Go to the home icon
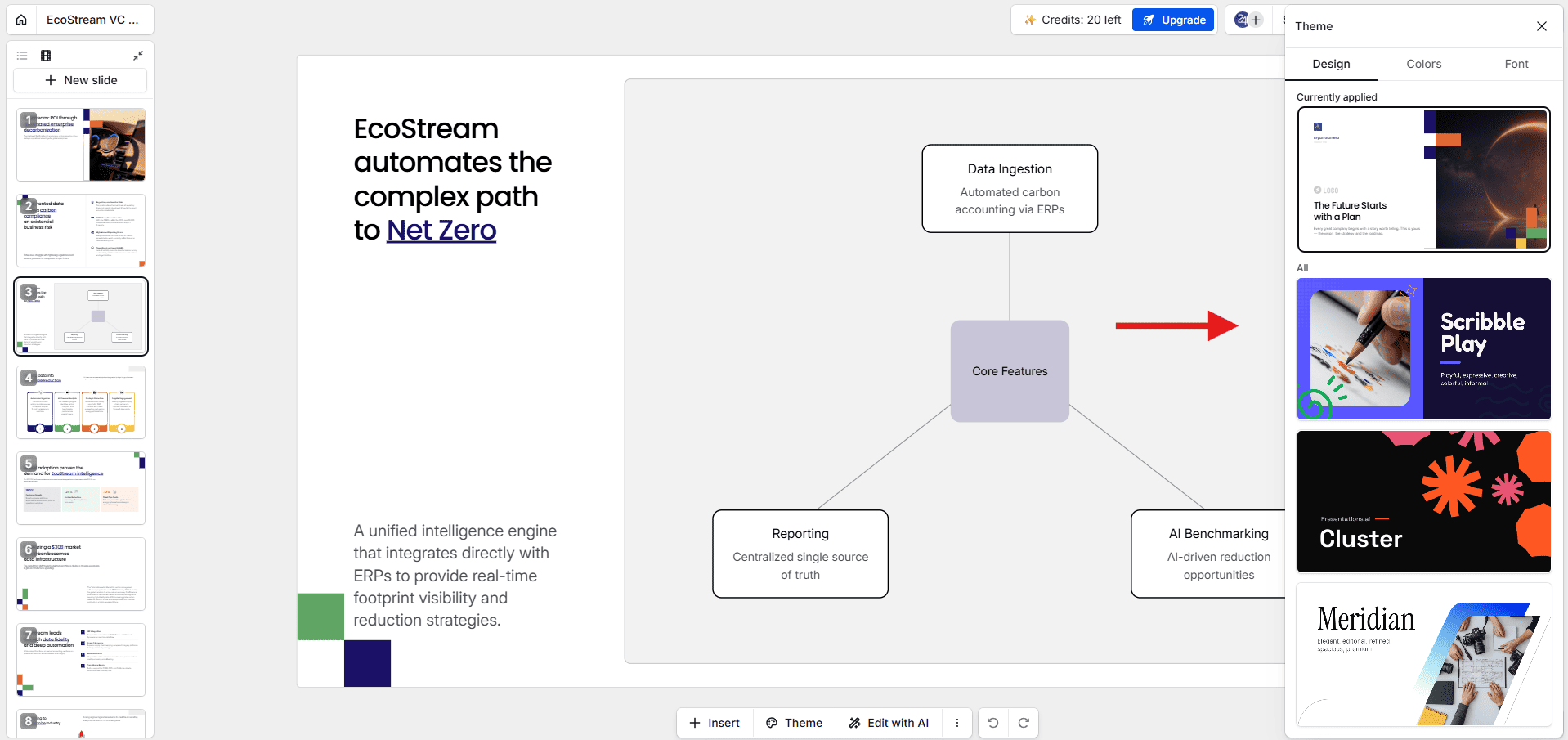The image size is (1568, 740). [x=21, y=20]
